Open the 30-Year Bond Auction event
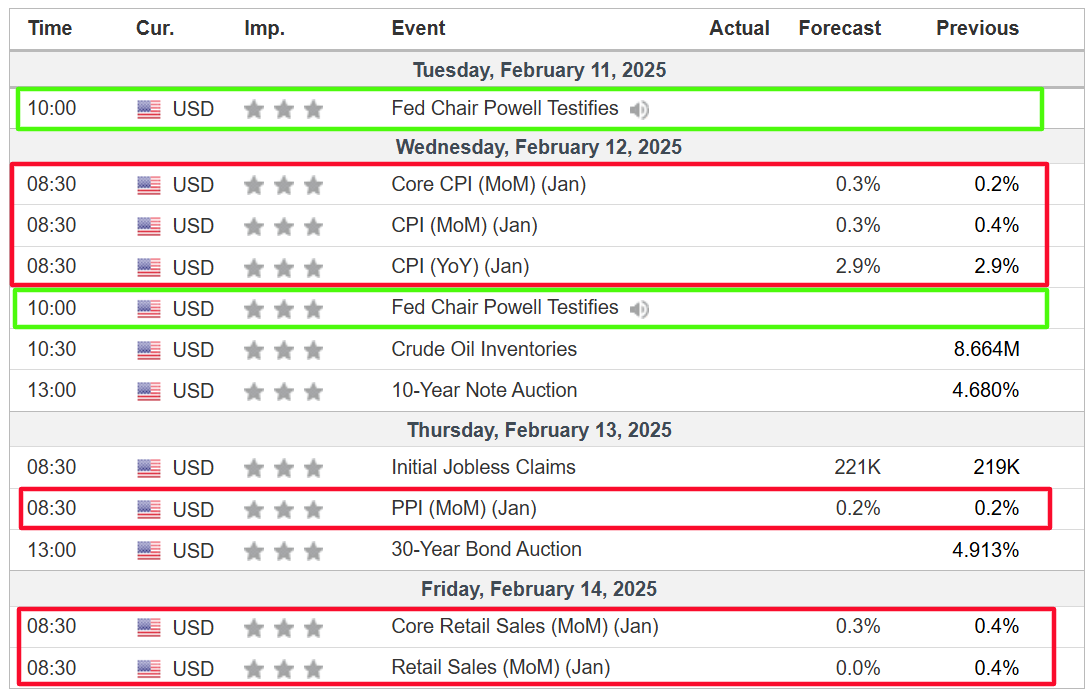The image size is (1092, 693). (x=486, y=550)
